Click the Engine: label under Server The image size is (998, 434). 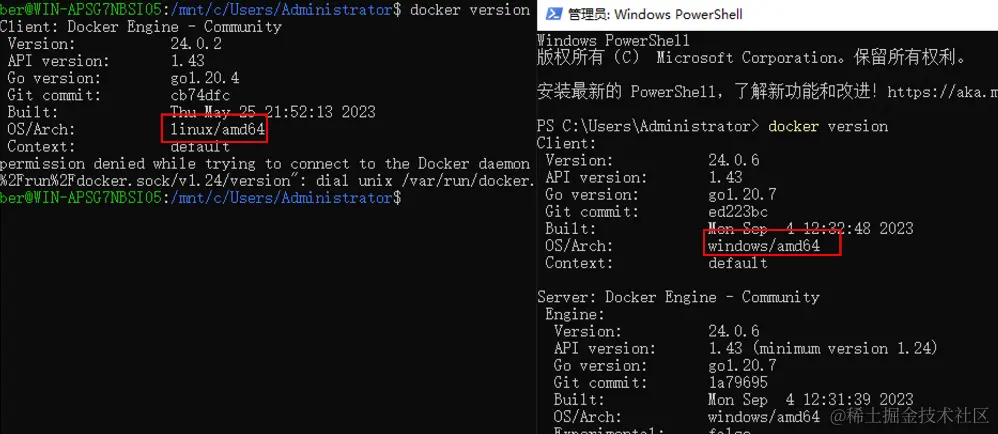click(x=575, y=314)
